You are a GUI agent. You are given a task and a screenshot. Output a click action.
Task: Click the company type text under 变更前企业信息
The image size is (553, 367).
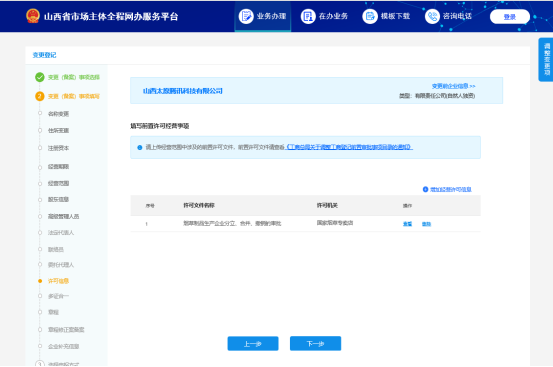coord(437,96)
